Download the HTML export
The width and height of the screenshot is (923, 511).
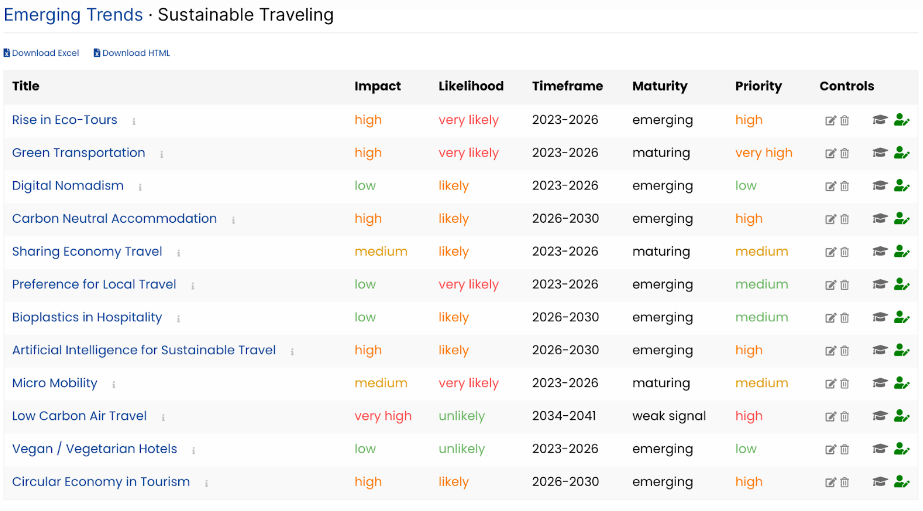click(132, 53)
